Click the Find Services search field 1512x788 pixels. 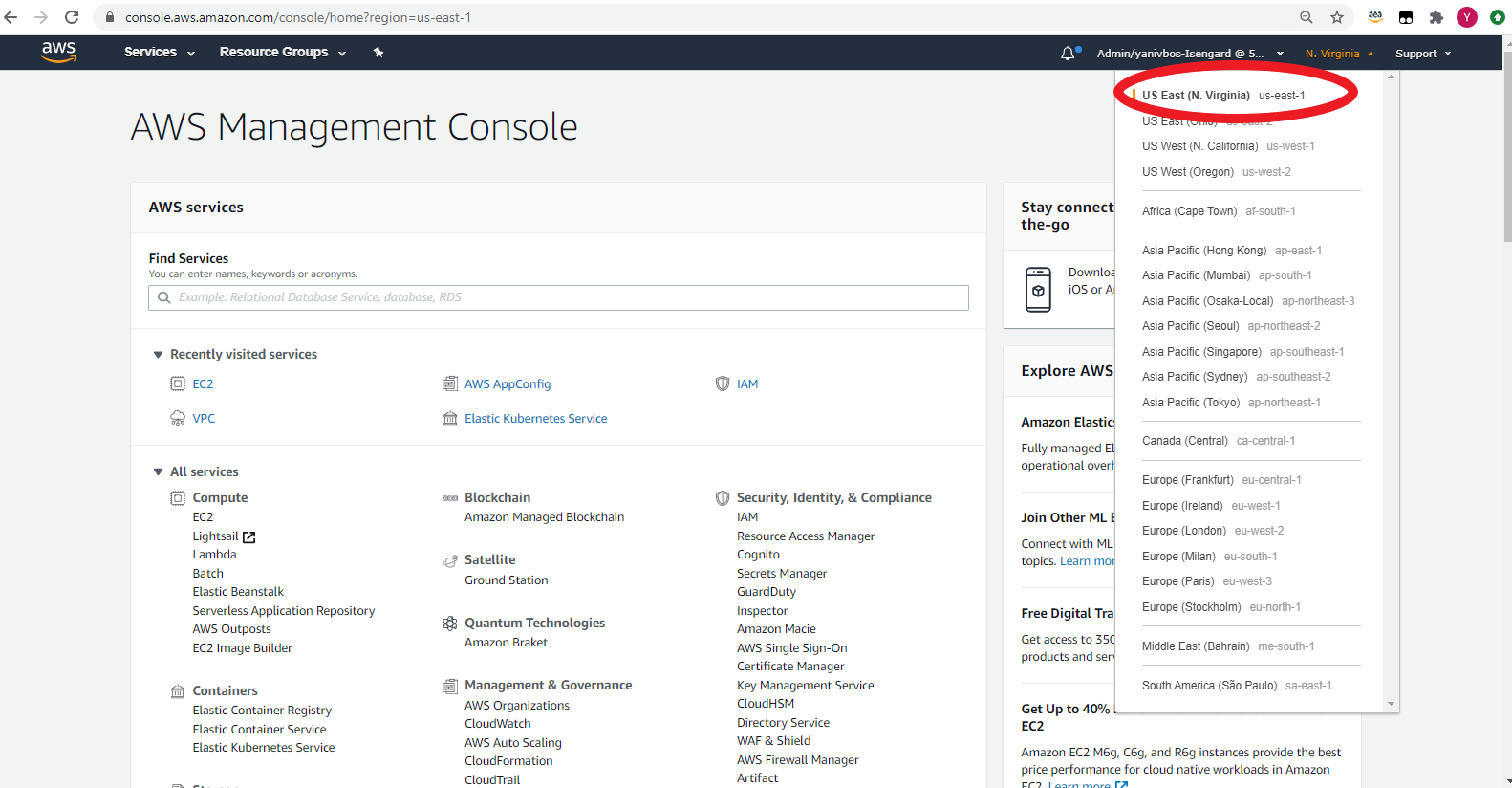click(559, 297)
